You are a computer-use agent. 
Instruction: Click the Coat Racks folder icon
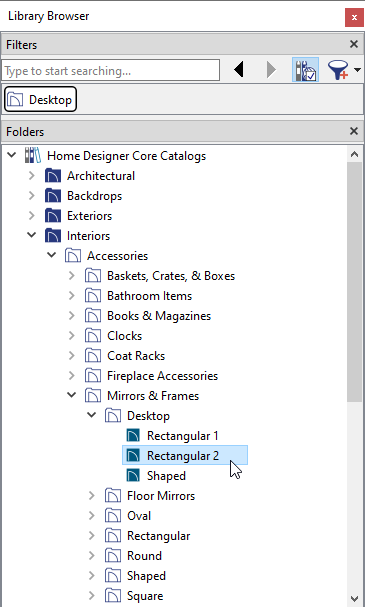[93, 356]
